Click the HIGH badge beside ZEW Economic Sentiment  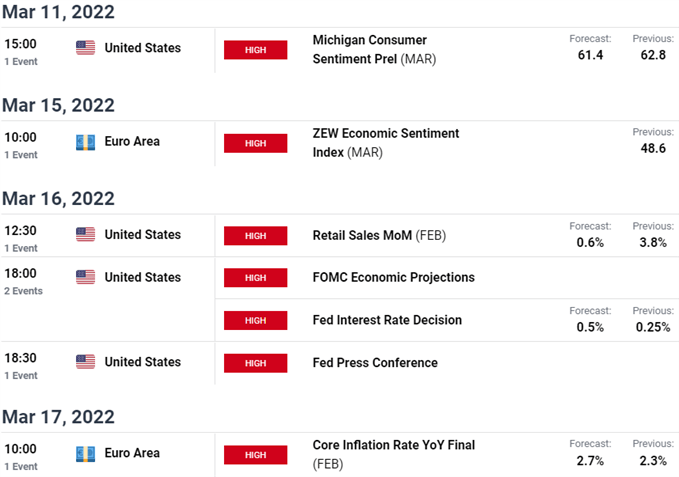click(x=255, y=143)
